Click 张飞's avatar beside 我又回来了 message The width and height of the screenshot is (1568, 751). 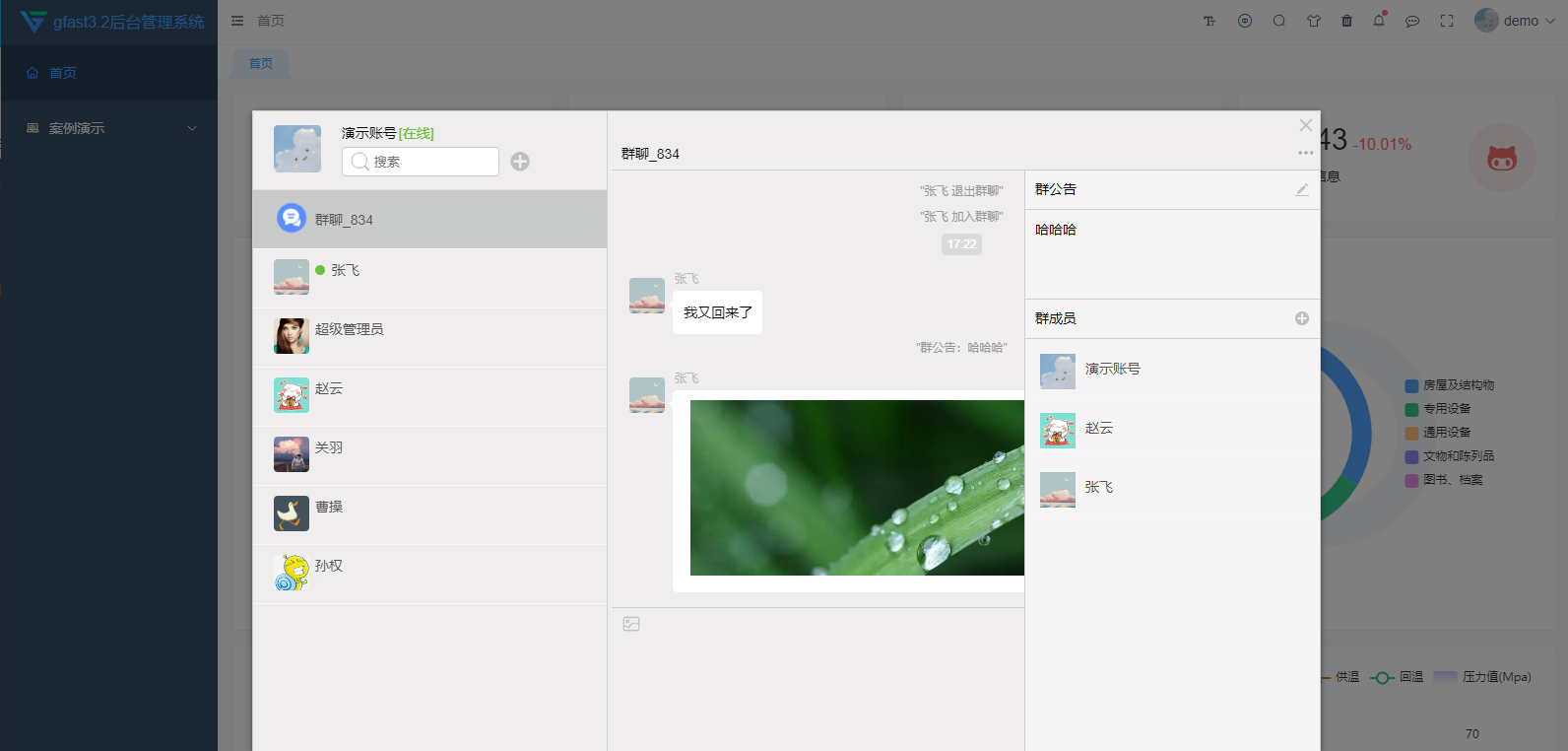647,296
